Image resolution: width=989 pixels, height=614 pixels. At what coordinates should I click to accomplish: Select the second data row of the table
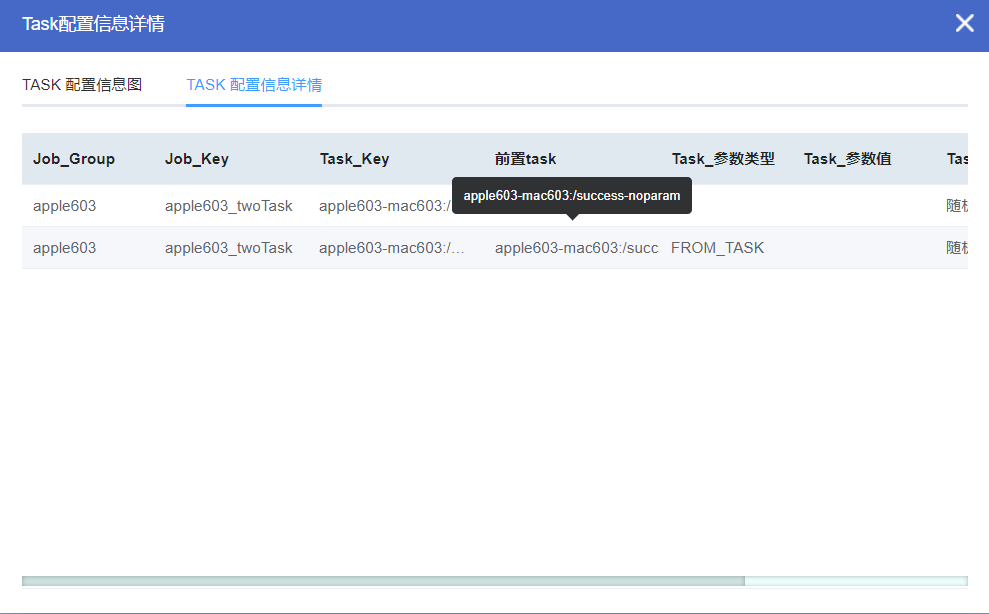[150, 247]
